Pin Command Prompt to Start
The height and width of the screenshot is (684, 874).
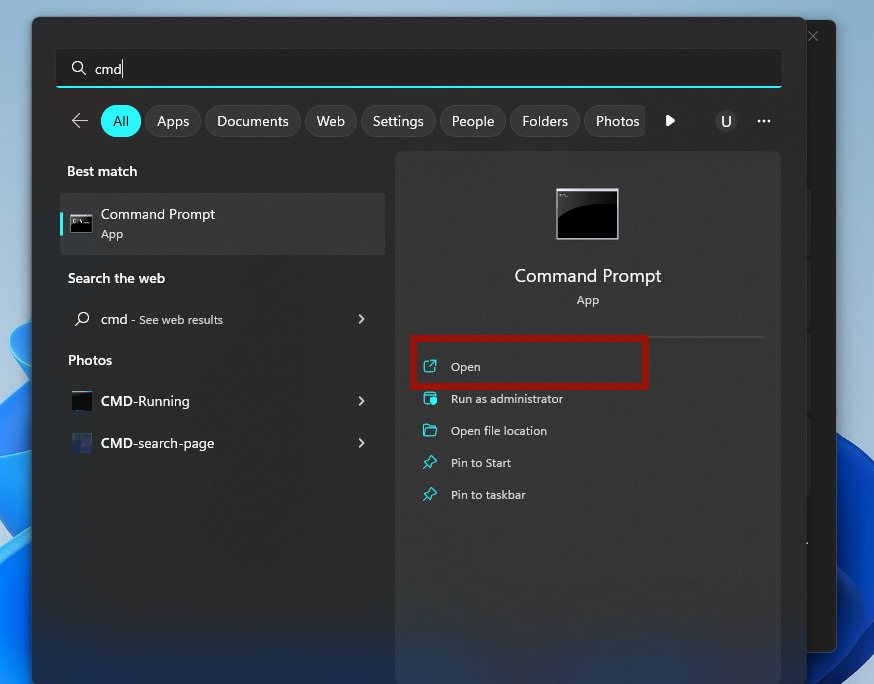pyautogui.click(x=482, y=463)
